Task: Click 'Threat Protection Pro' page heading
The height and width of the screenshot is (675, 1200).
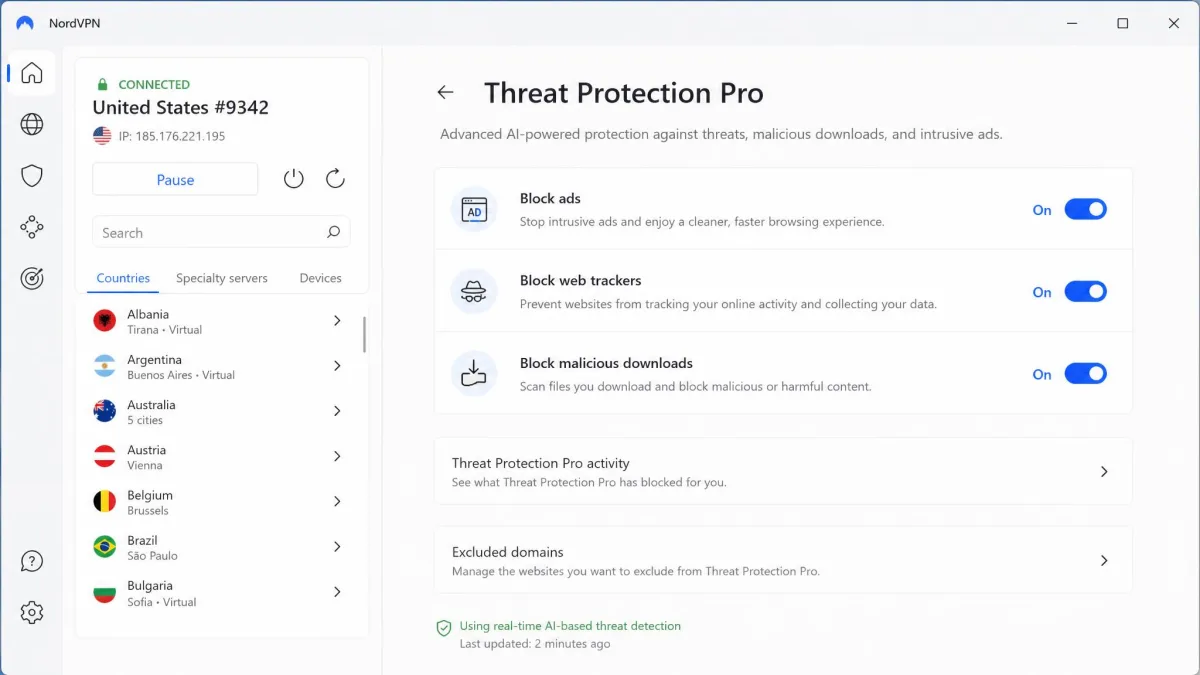Action: [x=624, y=93]
